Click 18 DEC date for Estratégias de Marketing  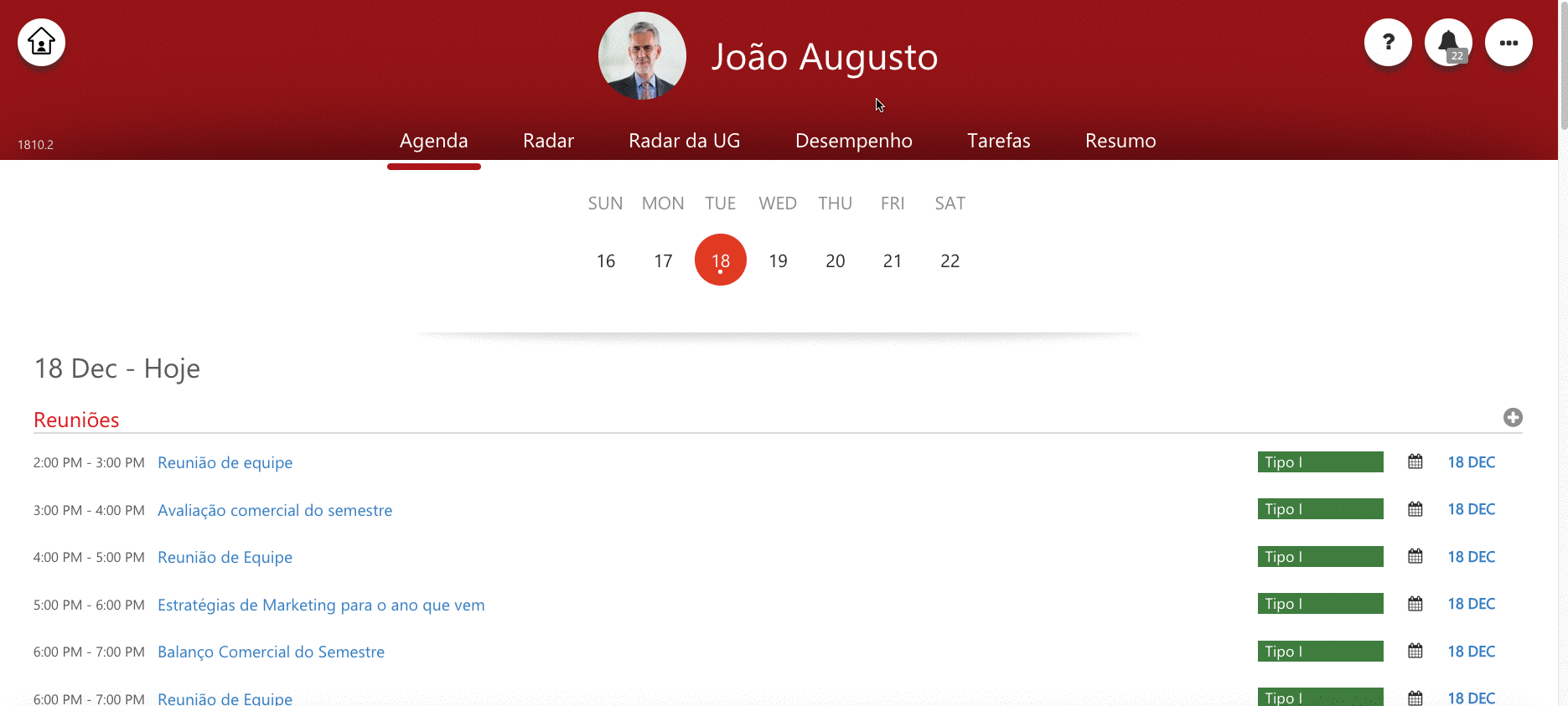pos(1471,604)
